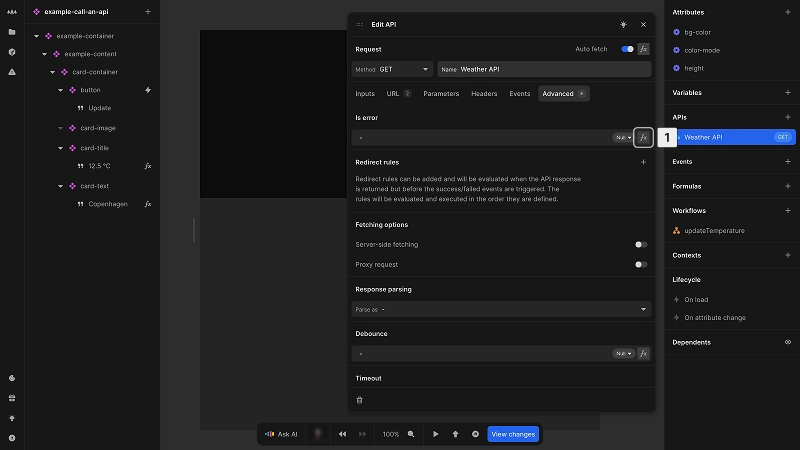Select the Advanced tab
Screen dimensions: 800x450
tap(563, 93)
